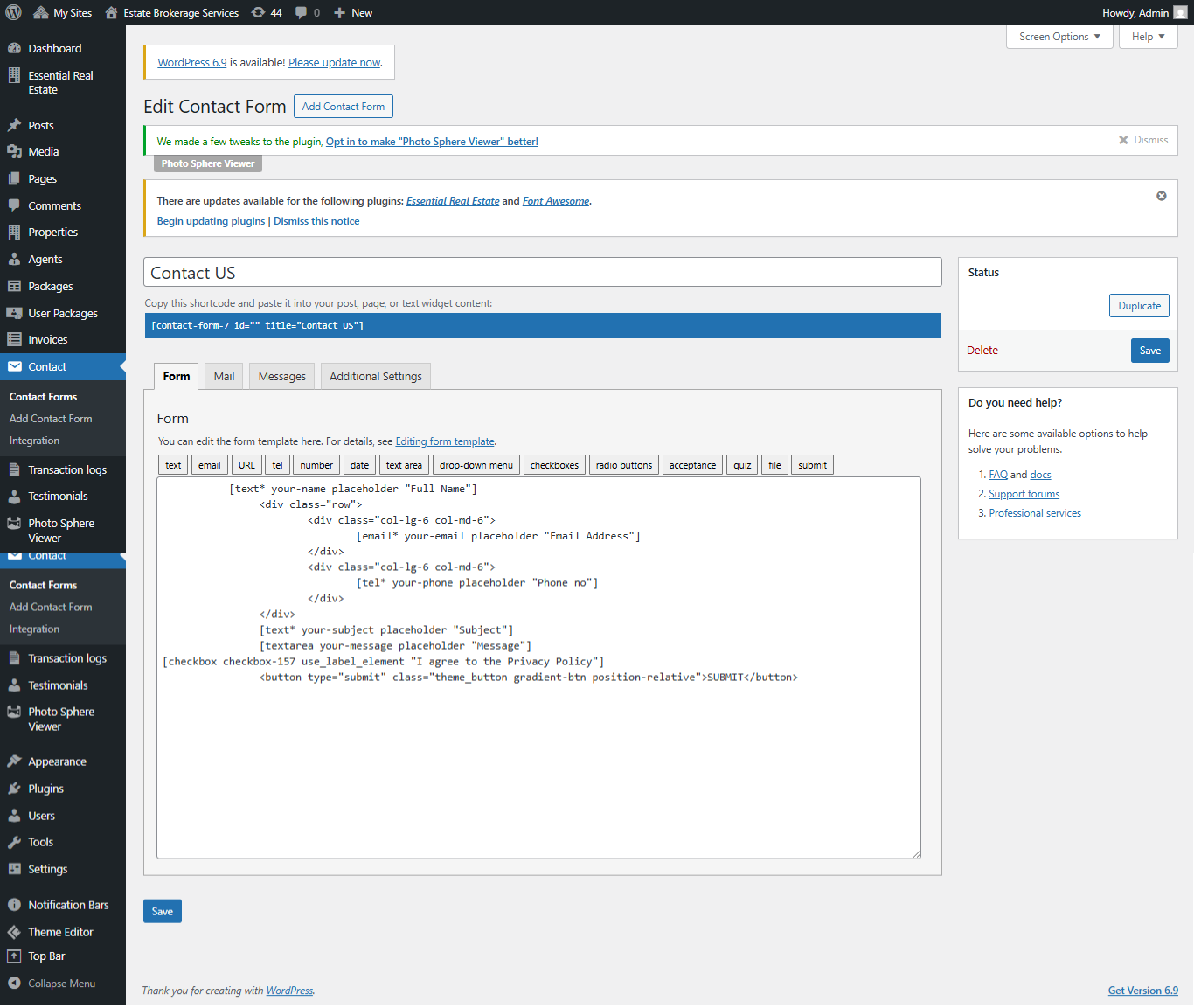This screenshot has height=1008, width=1194.
Task: Open the Media library from the sidebar
Action: tap(42, 151)
